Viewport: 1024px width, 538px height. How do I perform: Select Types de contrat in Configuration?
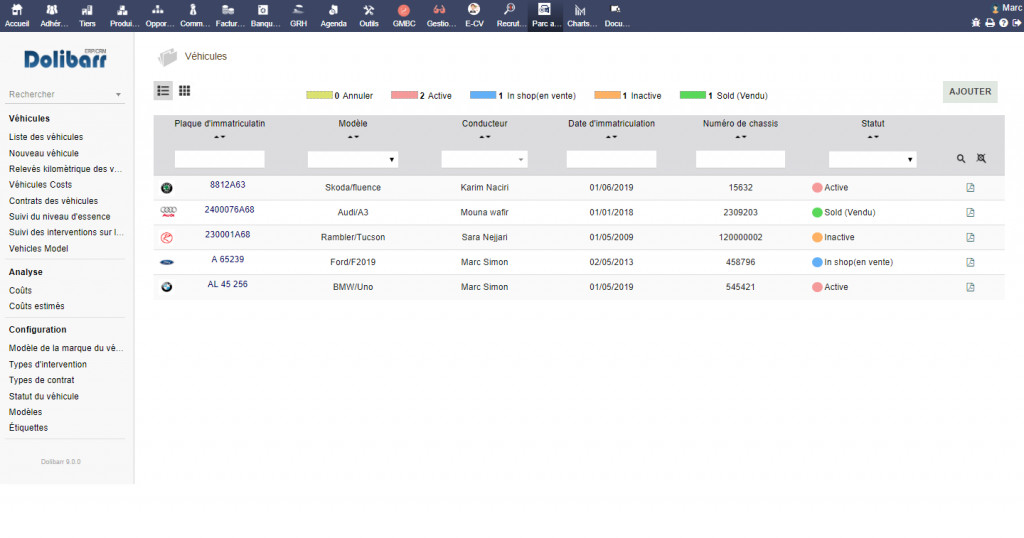click(42, 380)
